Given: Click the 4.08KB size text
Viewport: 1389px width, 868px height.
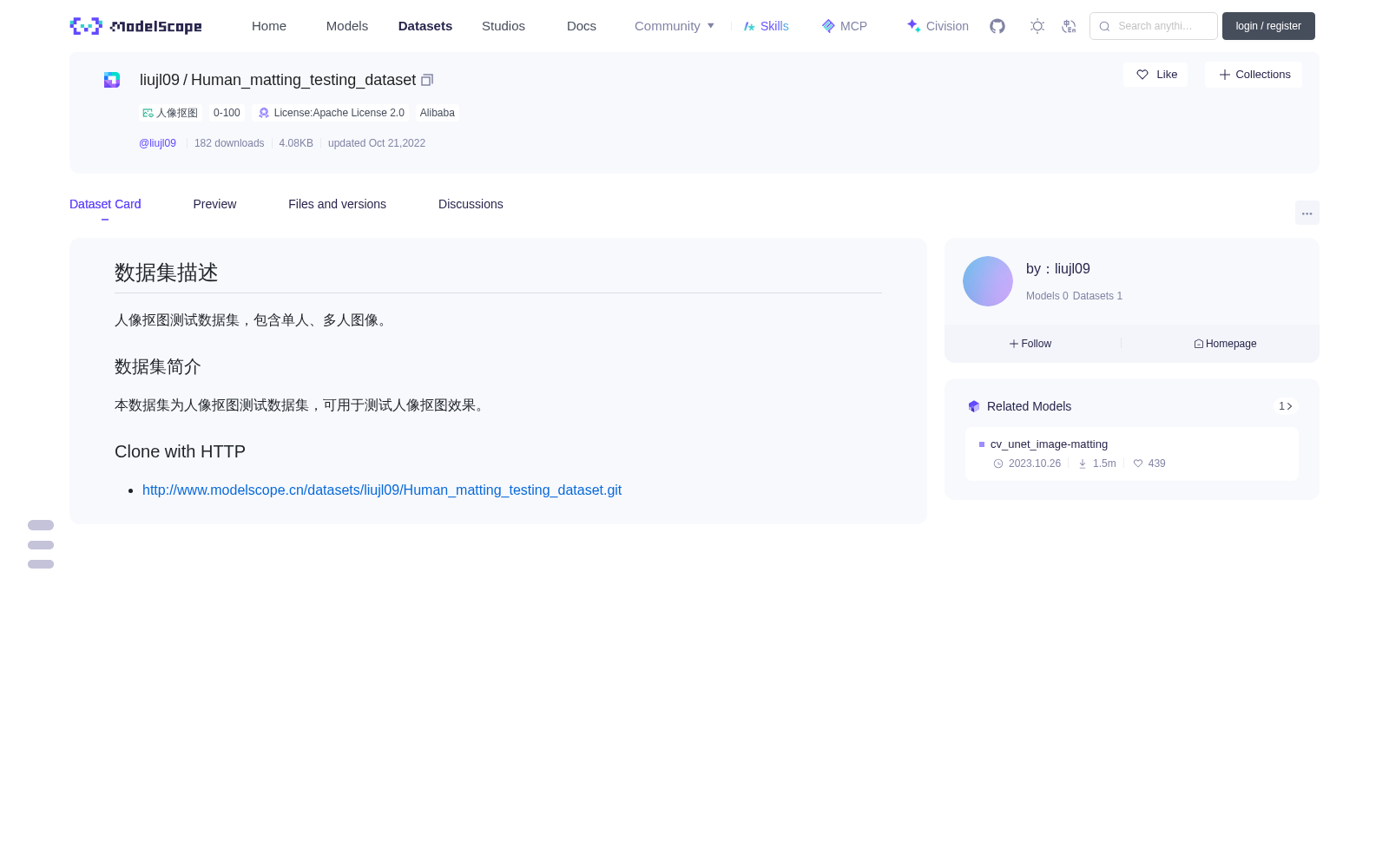Looking at the screenshot, I should pyautogui.click(x=296, y=143).
